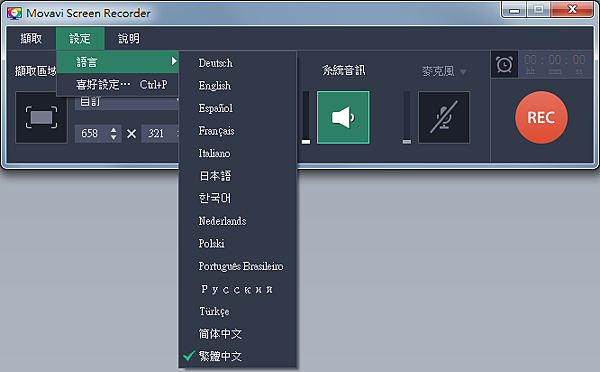
Task: Pick Nederlands from the language list
Action: [238, 221]
